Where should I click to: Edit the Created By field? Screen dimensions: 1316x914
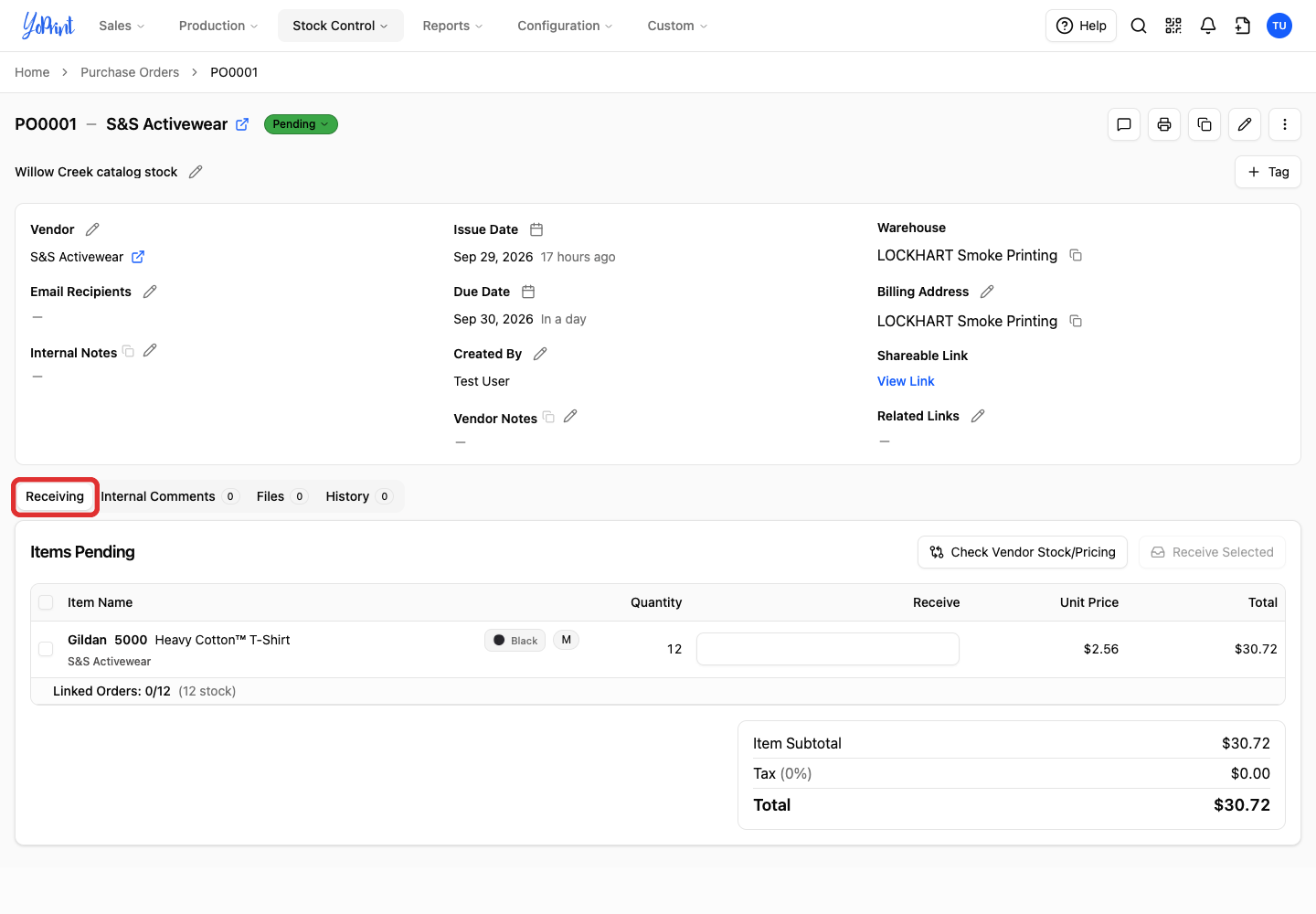(540, 354)
